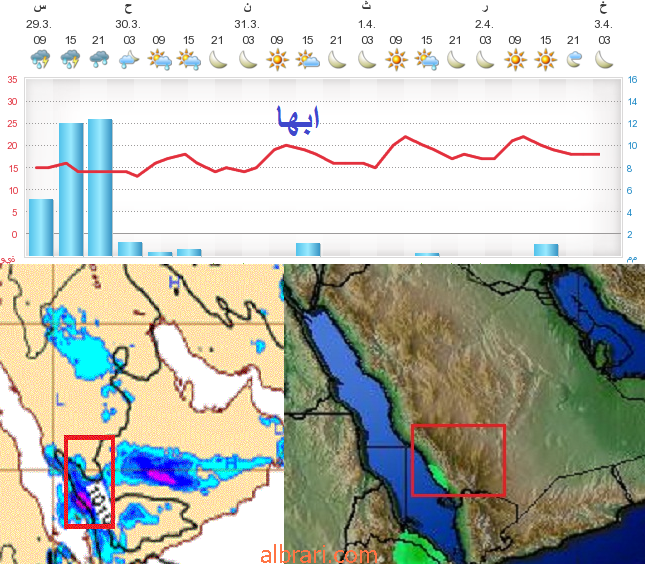Click the moon icon for 31.3. at 21
645x564 pixels.
pyautogui.click(x=337, y=60)
